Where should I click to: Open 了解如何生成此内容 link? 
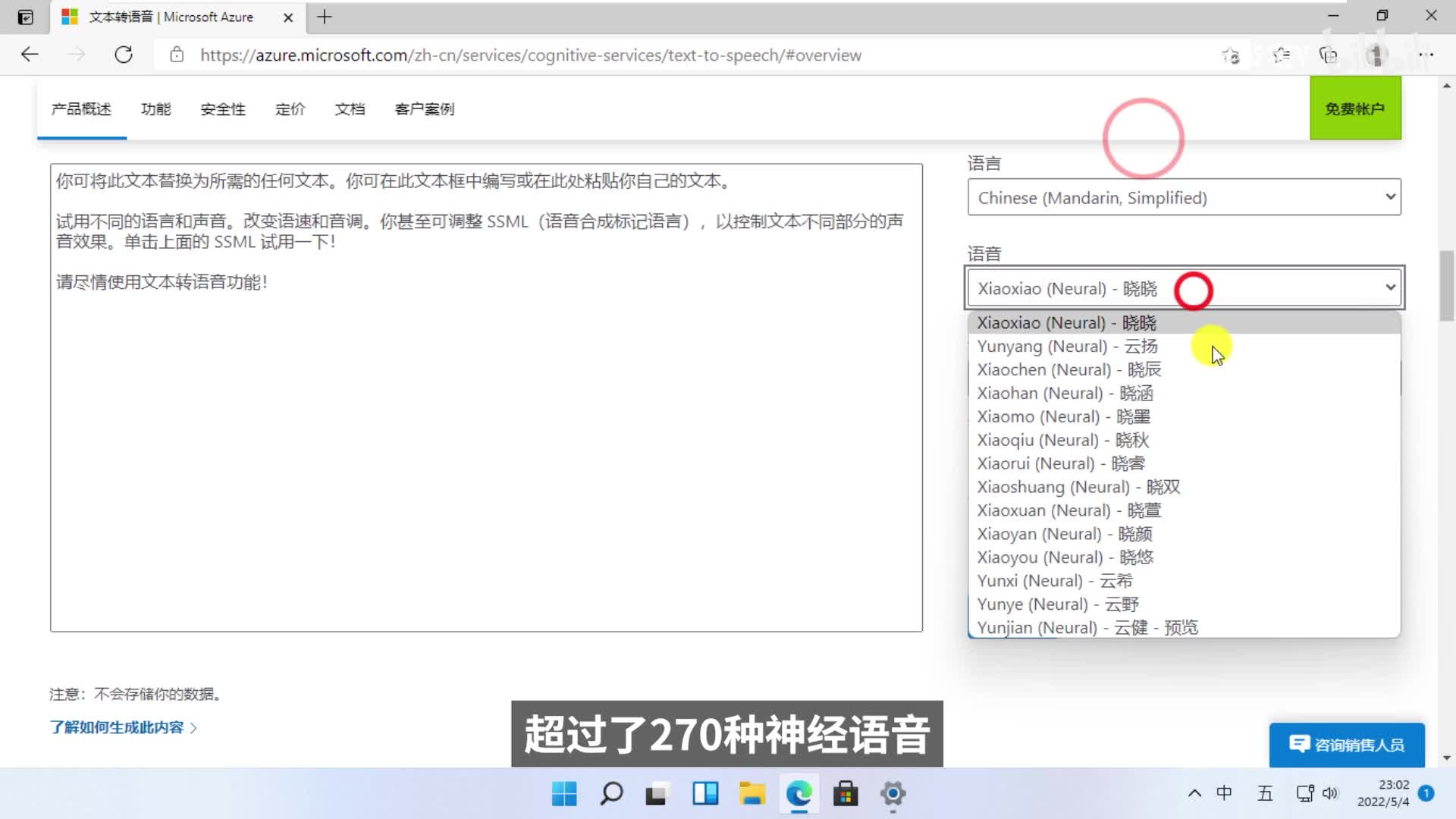[118, 727]
